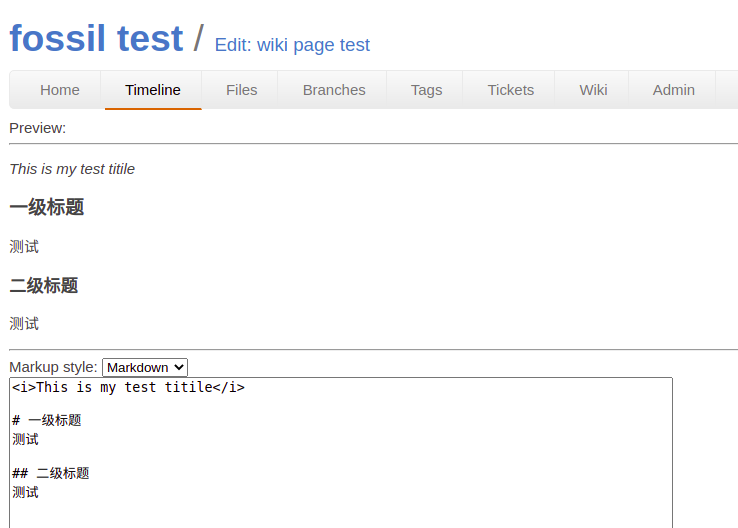Image resolution: width=738 pixels, height=528 pixels.
Task: Open the Tags tab
Action: (x=426, y=90)
